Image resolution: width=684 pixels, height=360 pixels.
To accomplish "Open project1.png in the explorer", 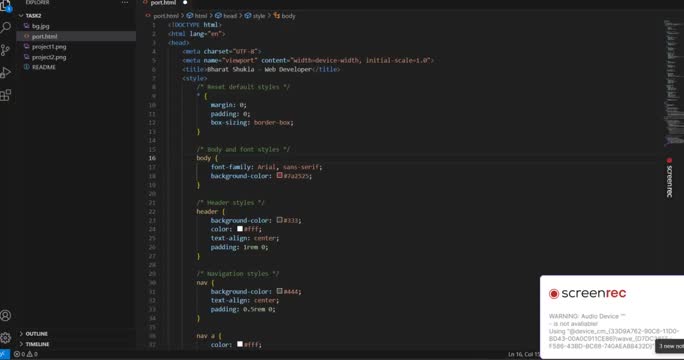I will tap(49, 47).
